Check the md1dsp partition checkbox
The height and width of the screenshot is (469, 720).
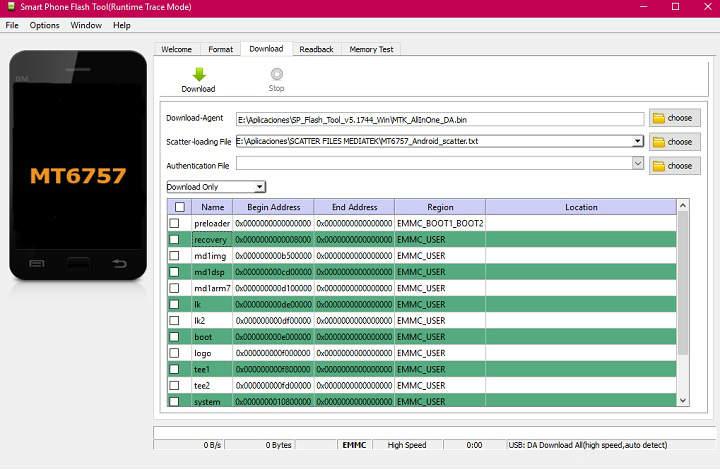pyautogui.click(x=174, y=272)
